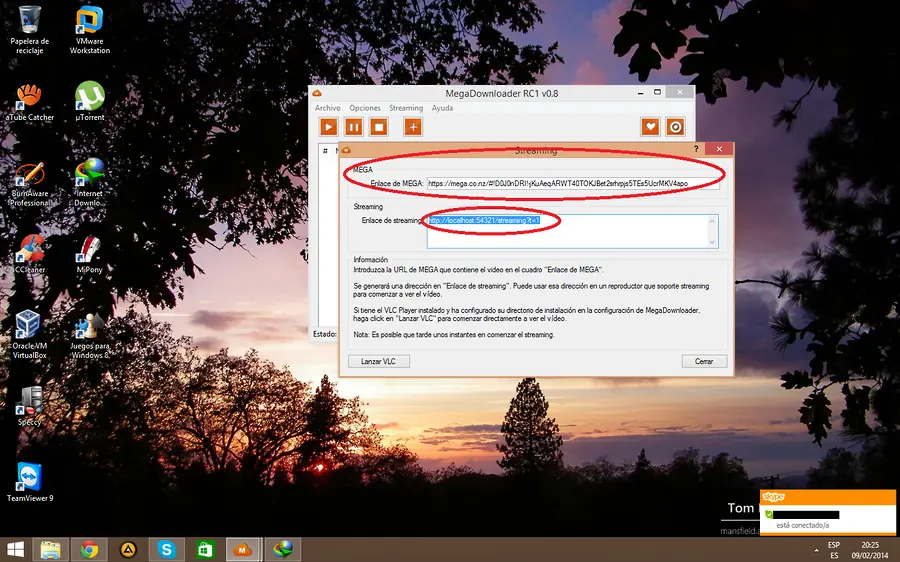This screenshot has width=900, height=562.
Task: Close the Streaming dialog with red X
Action: click(719, 149)
